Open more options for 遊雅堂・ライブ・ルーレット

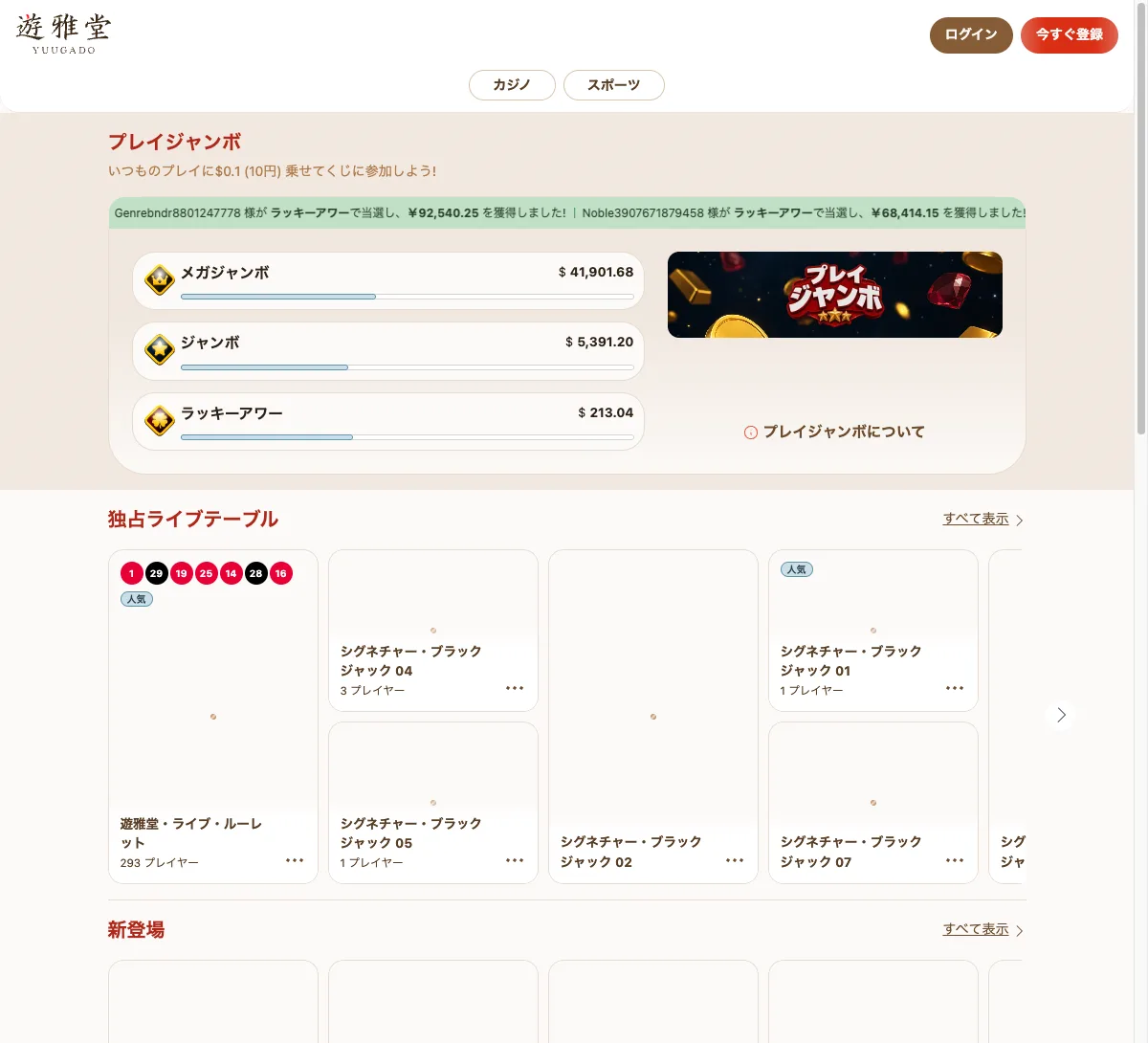[x=295, y=860]
